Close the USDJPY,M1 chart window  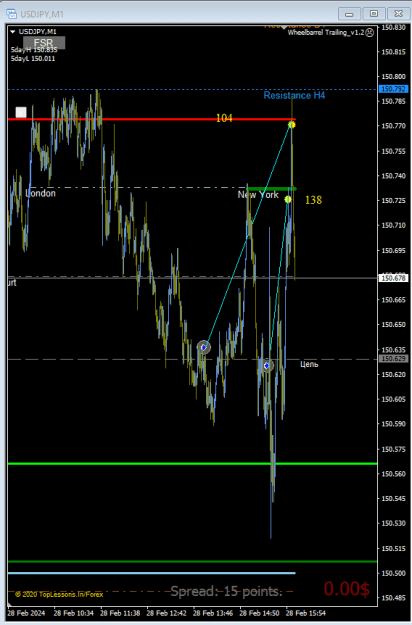[398, 14]
